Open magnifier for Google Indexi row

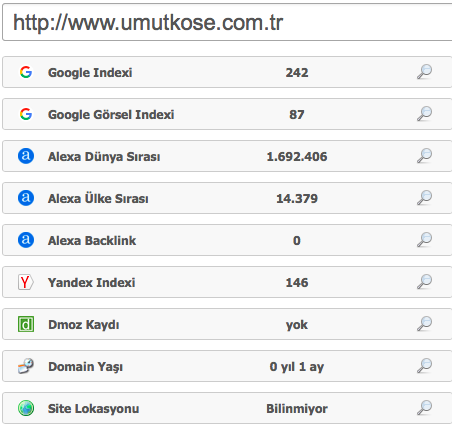pyautogui.click(x=424, y=72)
